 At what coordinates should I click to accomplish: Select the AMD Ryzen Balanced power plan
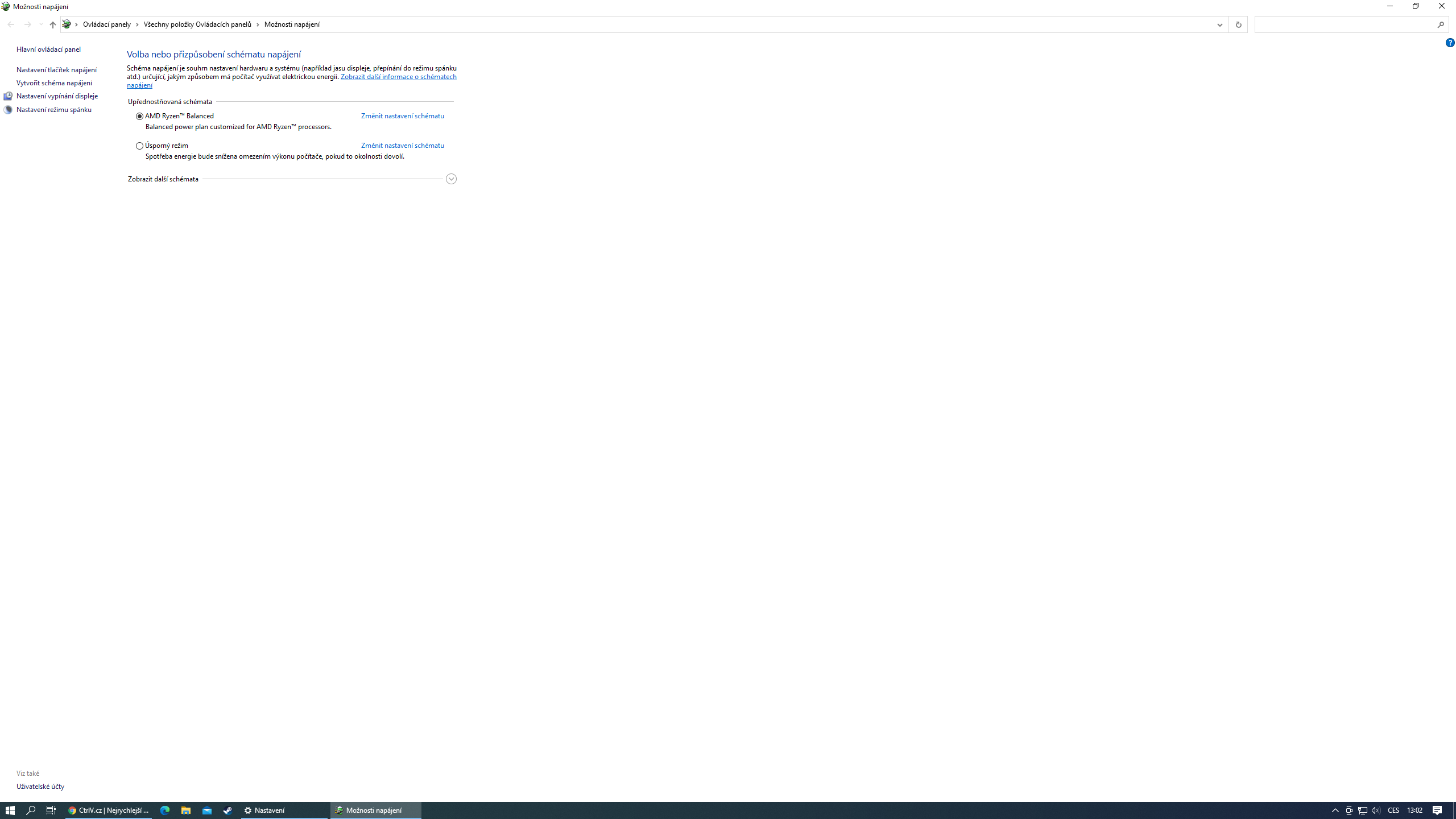click(139, 116)
